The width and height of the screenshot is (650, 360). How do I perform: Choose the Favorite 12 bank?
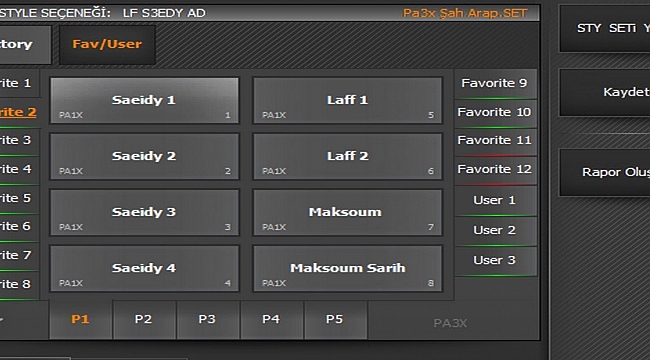pos(495,170)
